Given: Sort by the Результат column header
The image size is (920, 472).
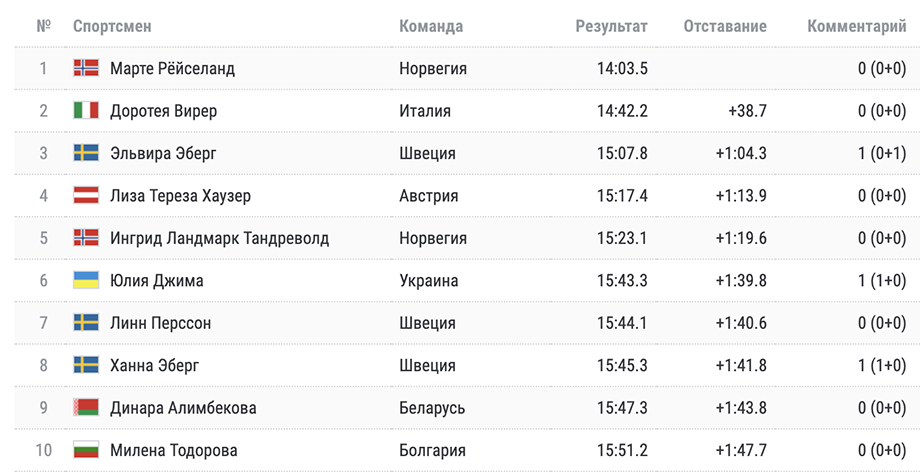Looking at the screenshot, I should point(611,27).
